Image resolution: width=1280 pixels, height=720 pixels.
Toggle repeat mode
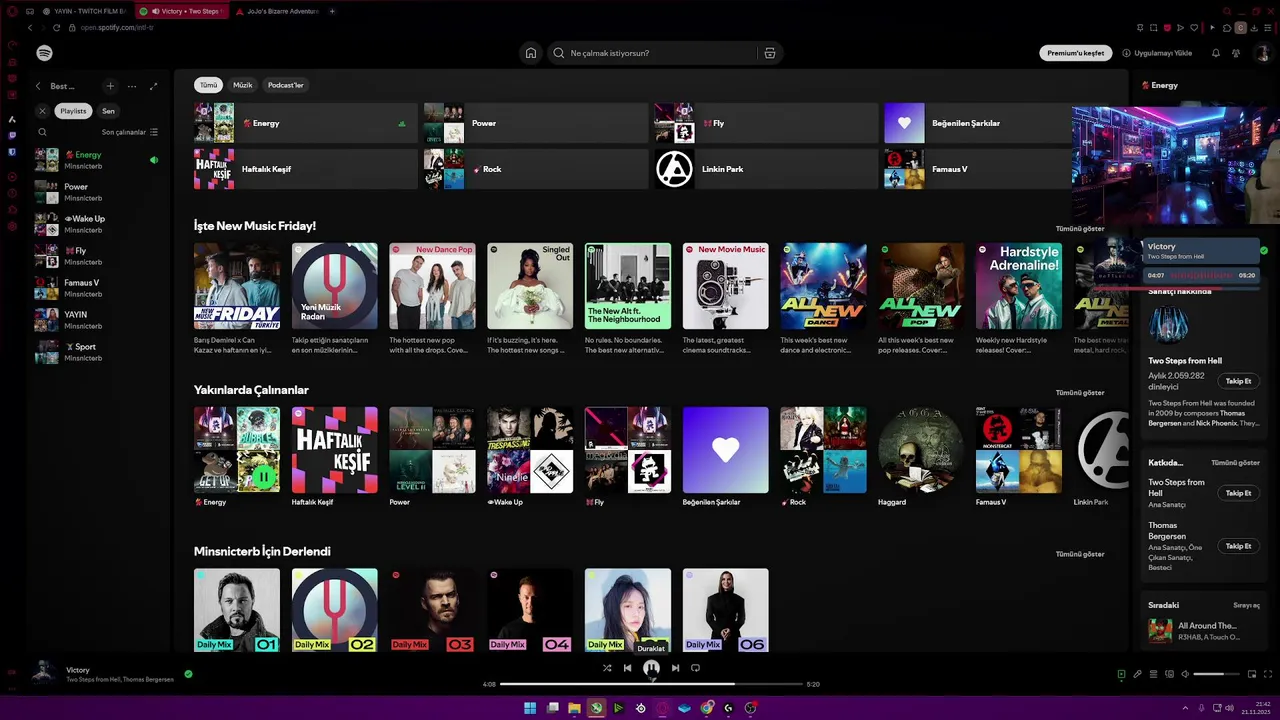click(695, 668)
